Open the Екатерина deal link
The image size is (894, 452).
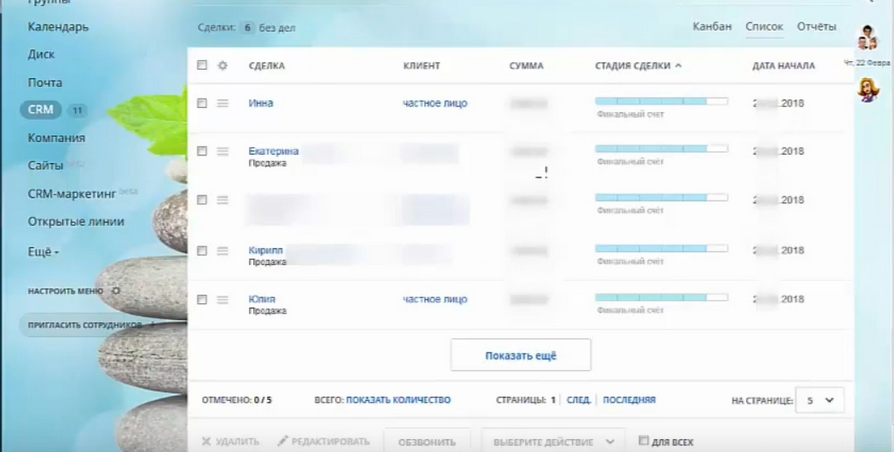click(274, 151)
